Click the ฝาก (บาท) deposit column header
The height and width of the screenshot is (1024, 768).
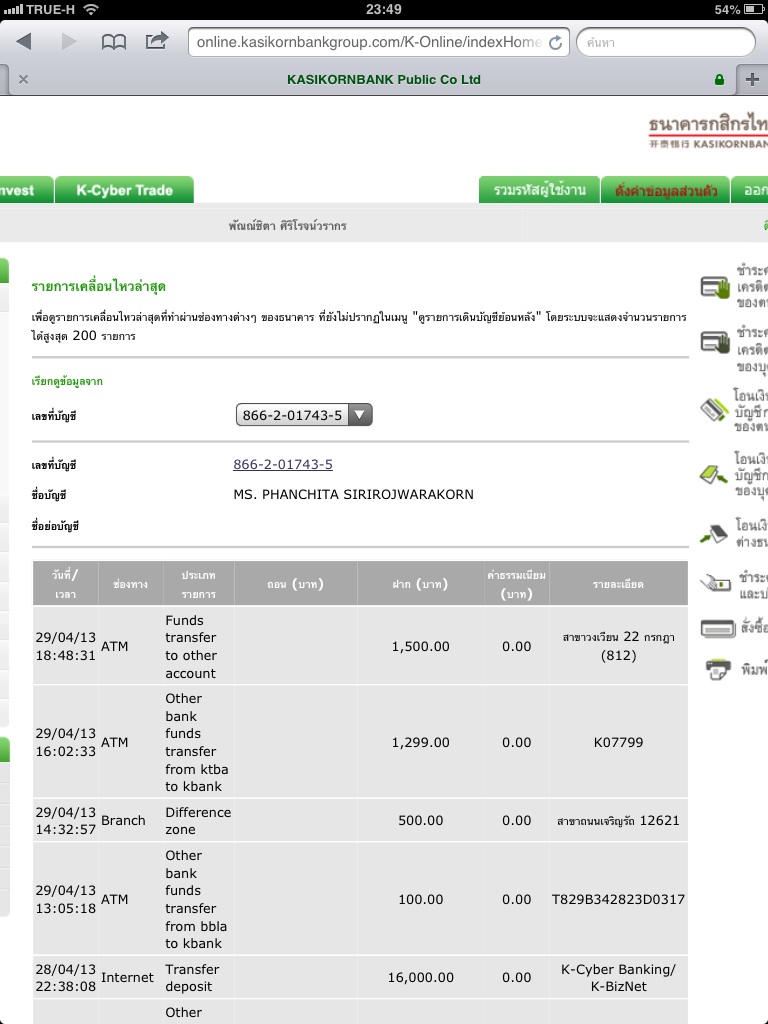[x=419, y=584]
